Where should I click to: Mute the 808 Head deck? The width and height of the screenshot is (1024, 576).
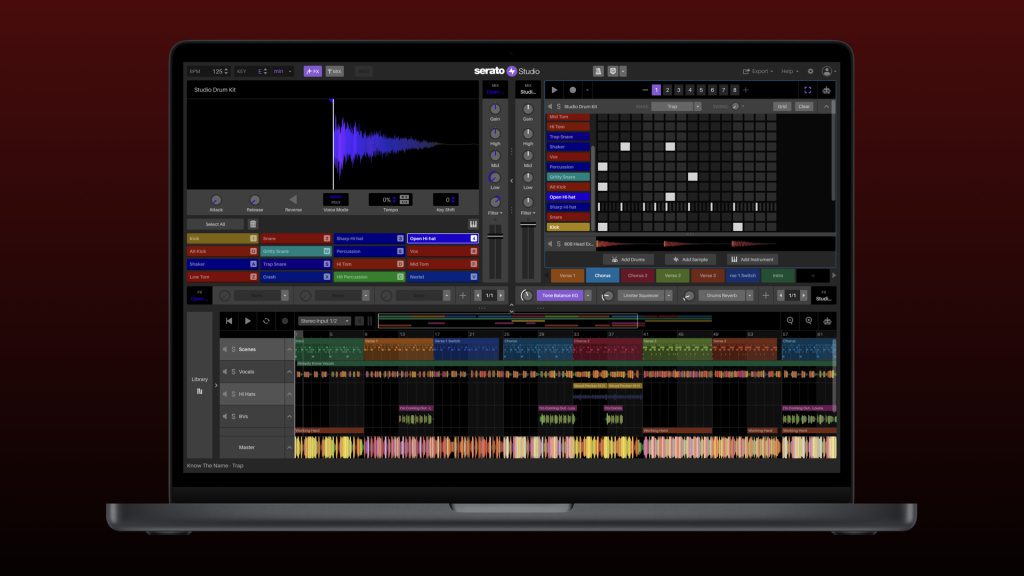click(550, 244)
